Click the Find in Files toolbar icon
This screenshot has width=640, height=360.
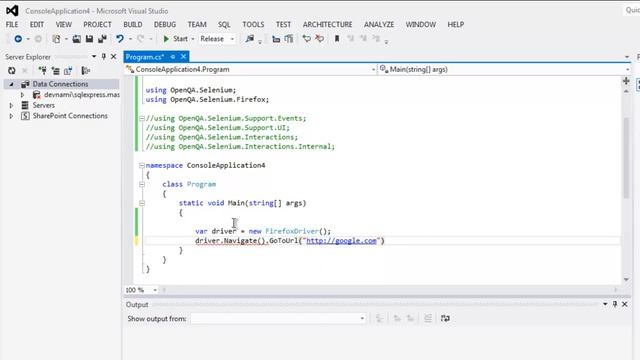coord(249,39)
